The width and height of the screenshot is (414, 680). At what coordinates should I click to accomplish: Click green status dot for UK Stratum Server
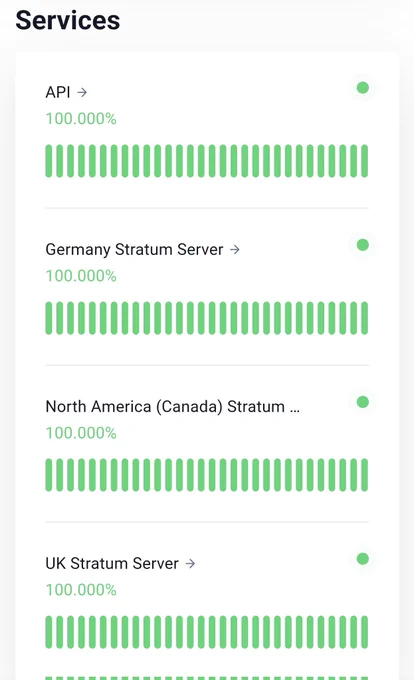click(x=363, y=559)
